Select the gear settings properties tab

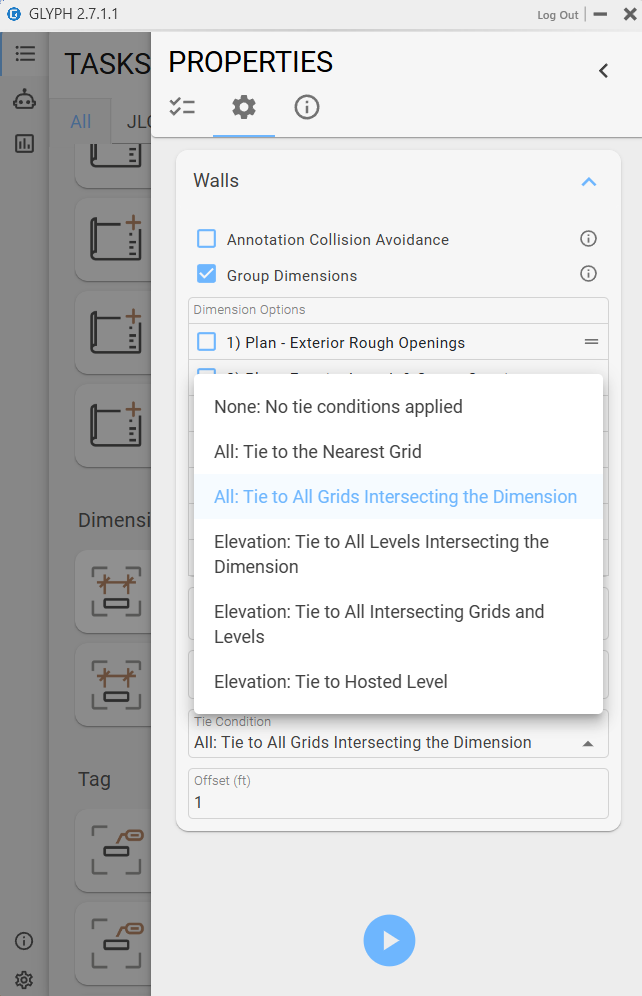click(x=244, y=107)
